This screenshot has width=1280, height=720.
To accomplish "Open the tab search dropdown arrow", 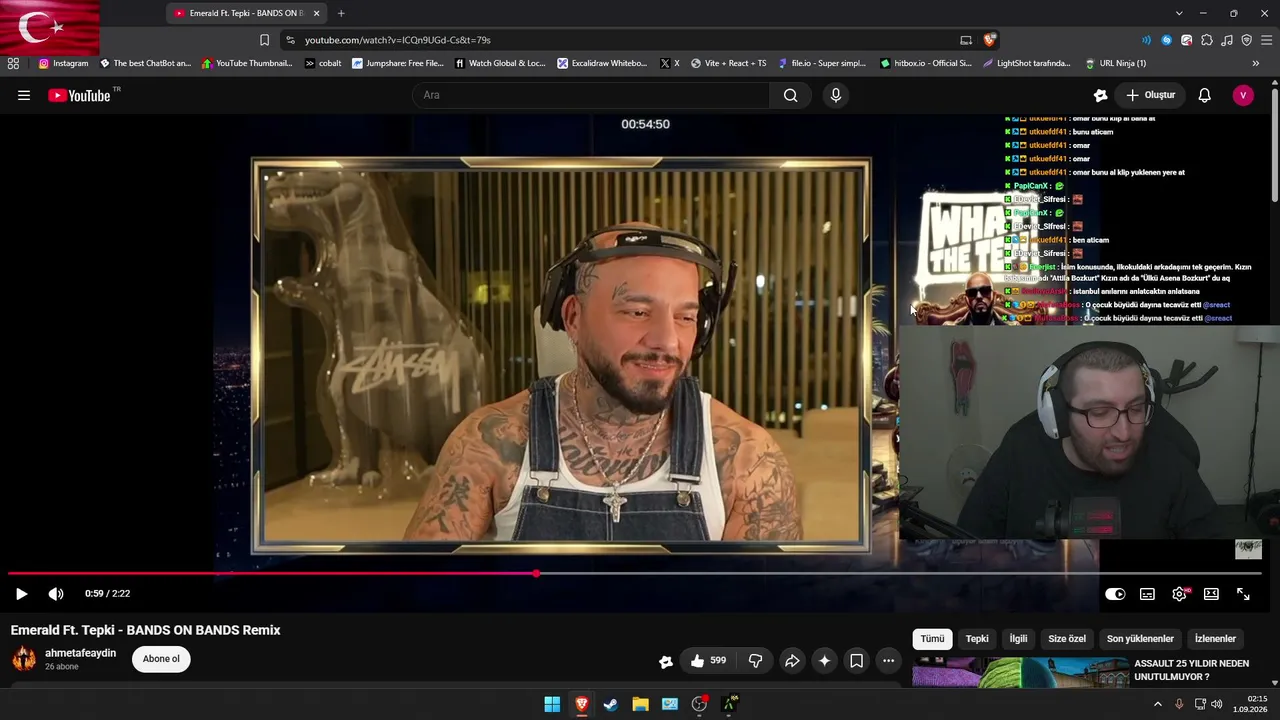I will [x=1179, y=13].
